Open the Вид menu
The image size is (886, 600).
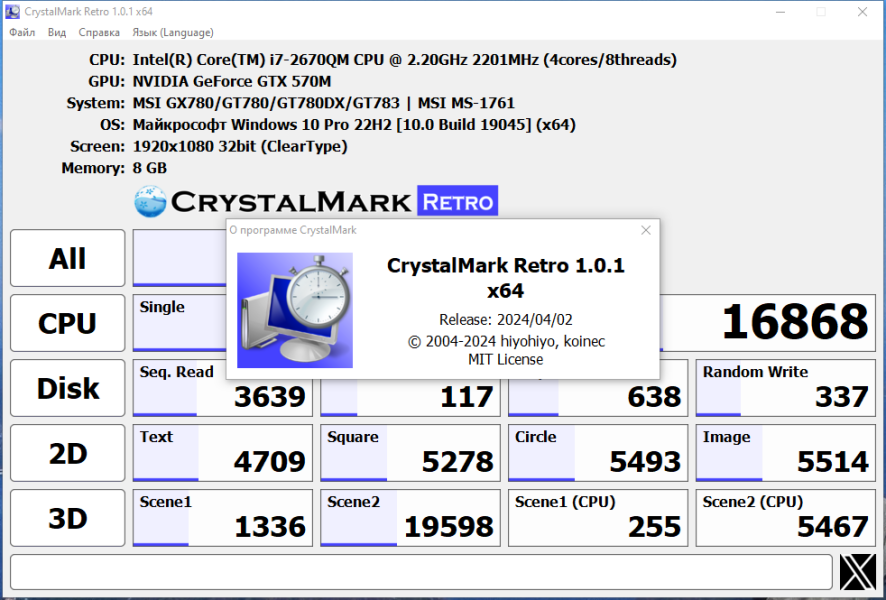[57, 32]
